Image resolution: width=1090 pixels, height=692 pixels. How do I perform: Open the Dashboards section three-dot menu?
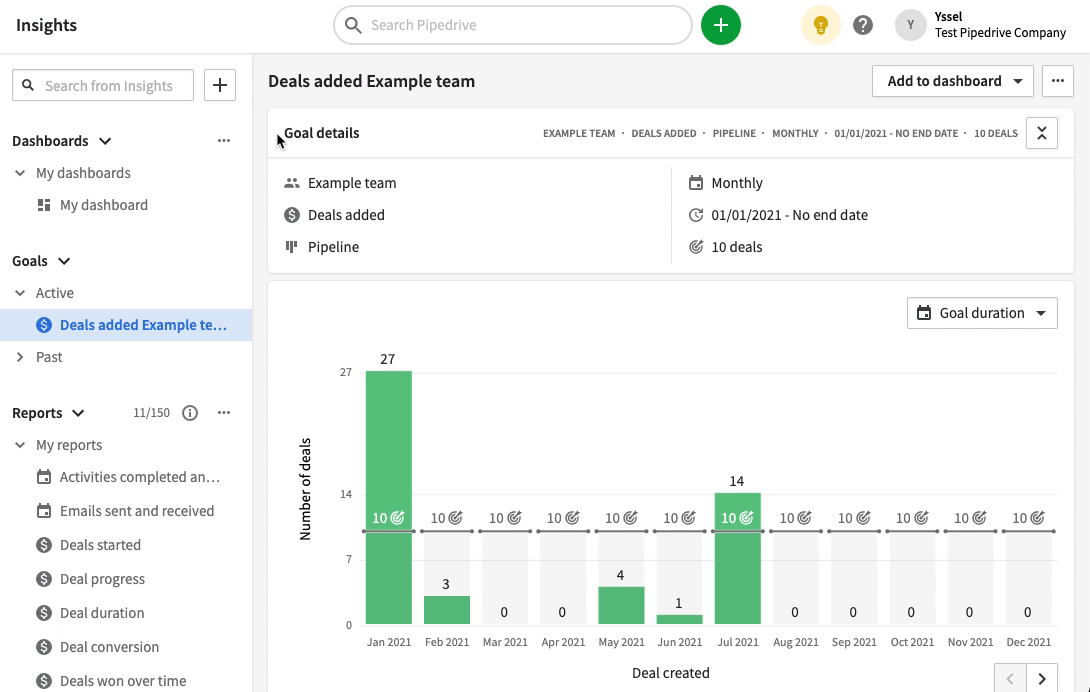click(223, 140)
